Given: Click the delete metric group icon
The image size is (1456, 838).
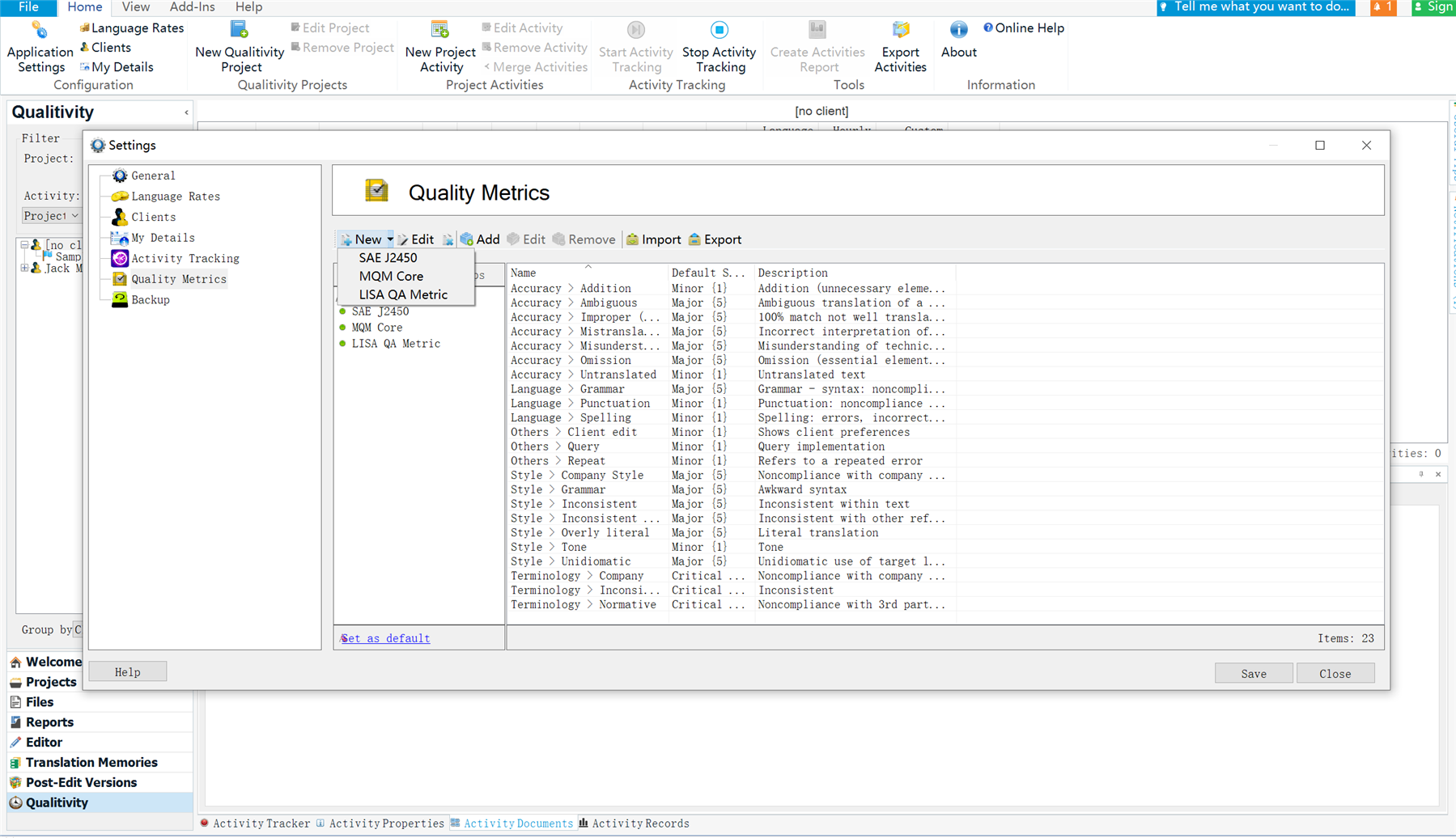Looking at the screenshot, I should (448, 239).
